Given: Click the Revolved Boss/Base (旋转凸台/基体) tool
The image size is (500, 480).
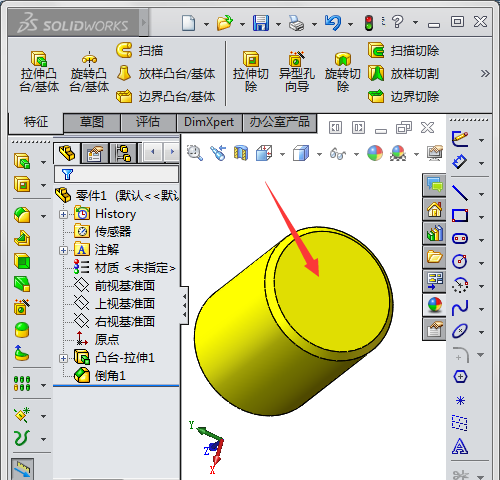Looking at the screenshot, I should (x=89, y=72).
